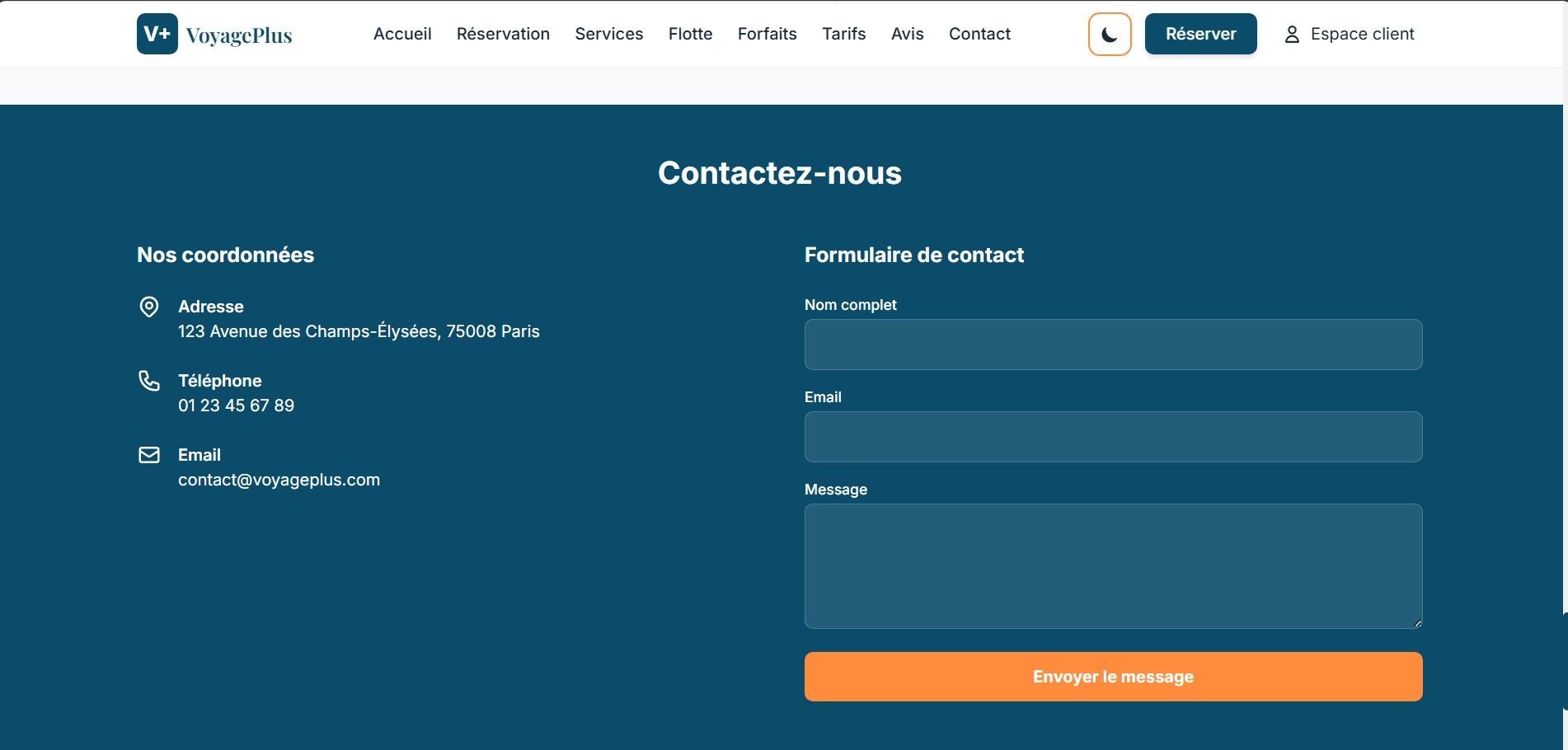Click the V+ VoyagePlus logo icon
The image size is (1568, 750).
click(157, 34)
